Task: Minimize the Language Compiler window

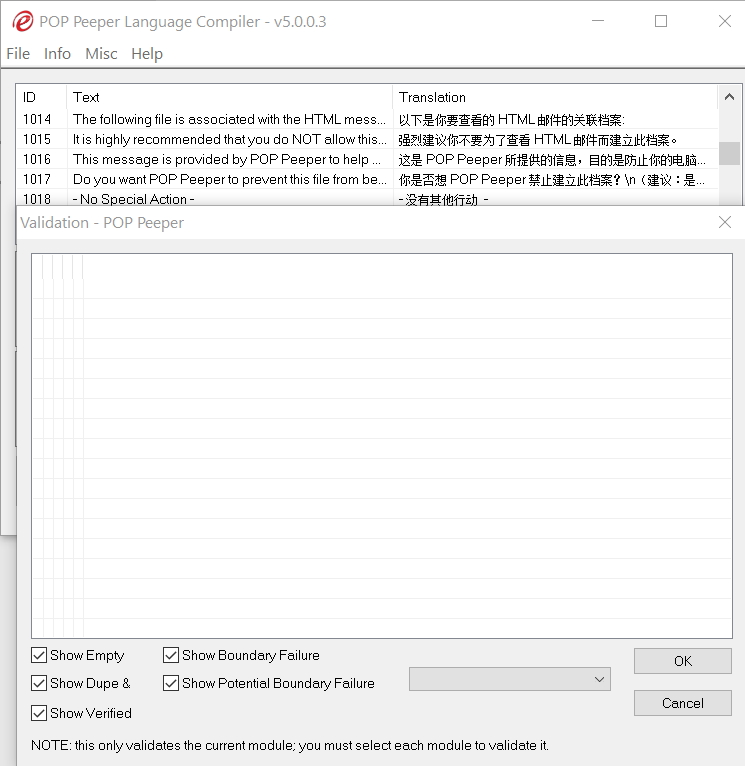Action: [598, 21]
